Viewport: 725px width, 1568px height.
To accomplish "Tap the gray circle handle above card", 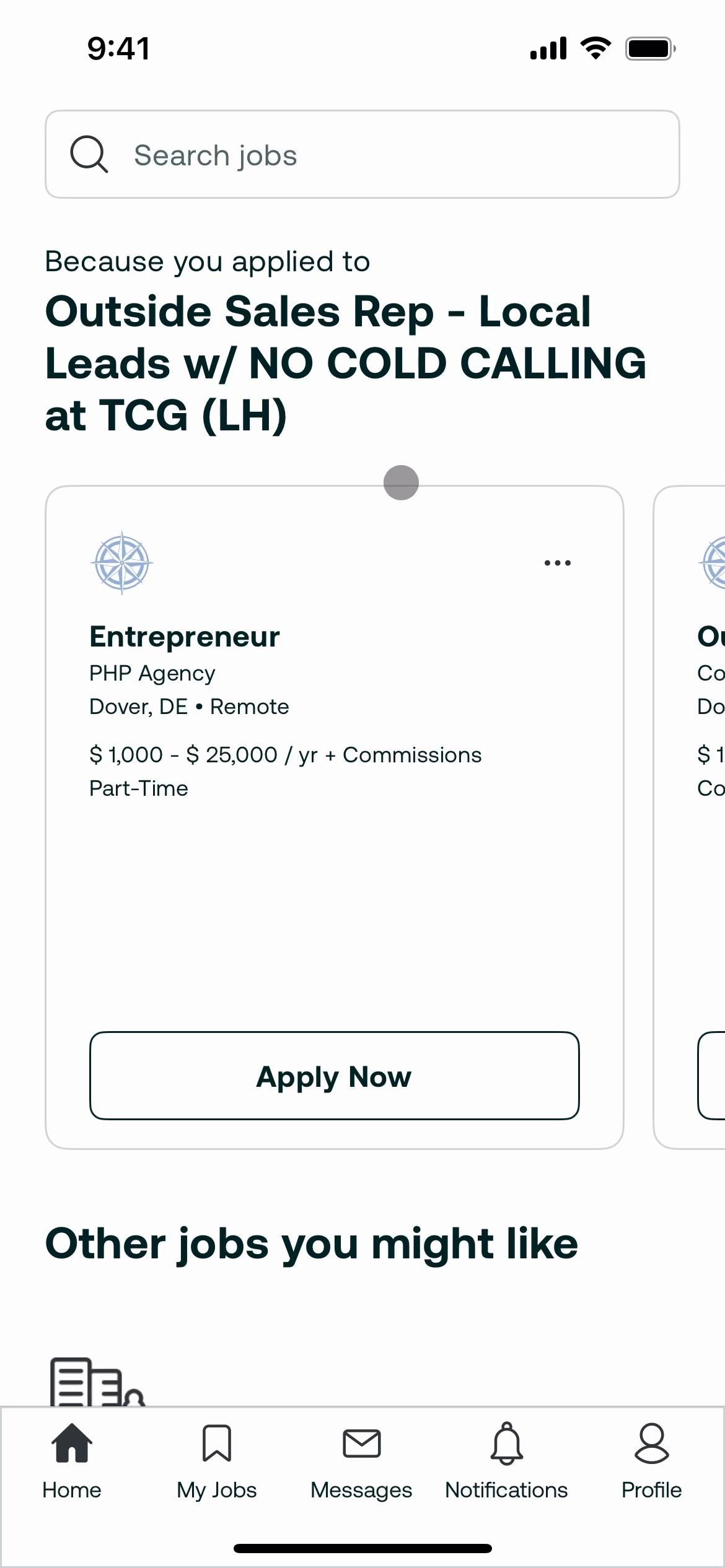I will (401, 482).
